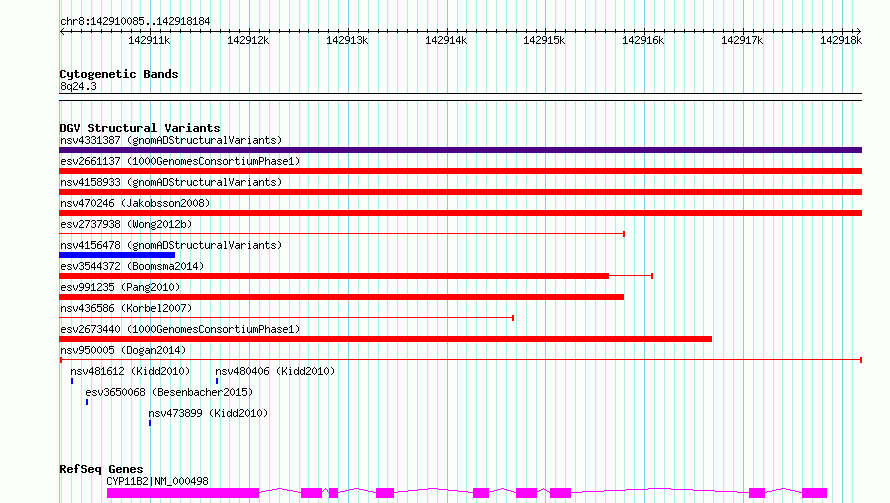Click the 142917k ruler label
This screenshot has width=890, height=503.
pyautogui.click(x=742, y=40)
